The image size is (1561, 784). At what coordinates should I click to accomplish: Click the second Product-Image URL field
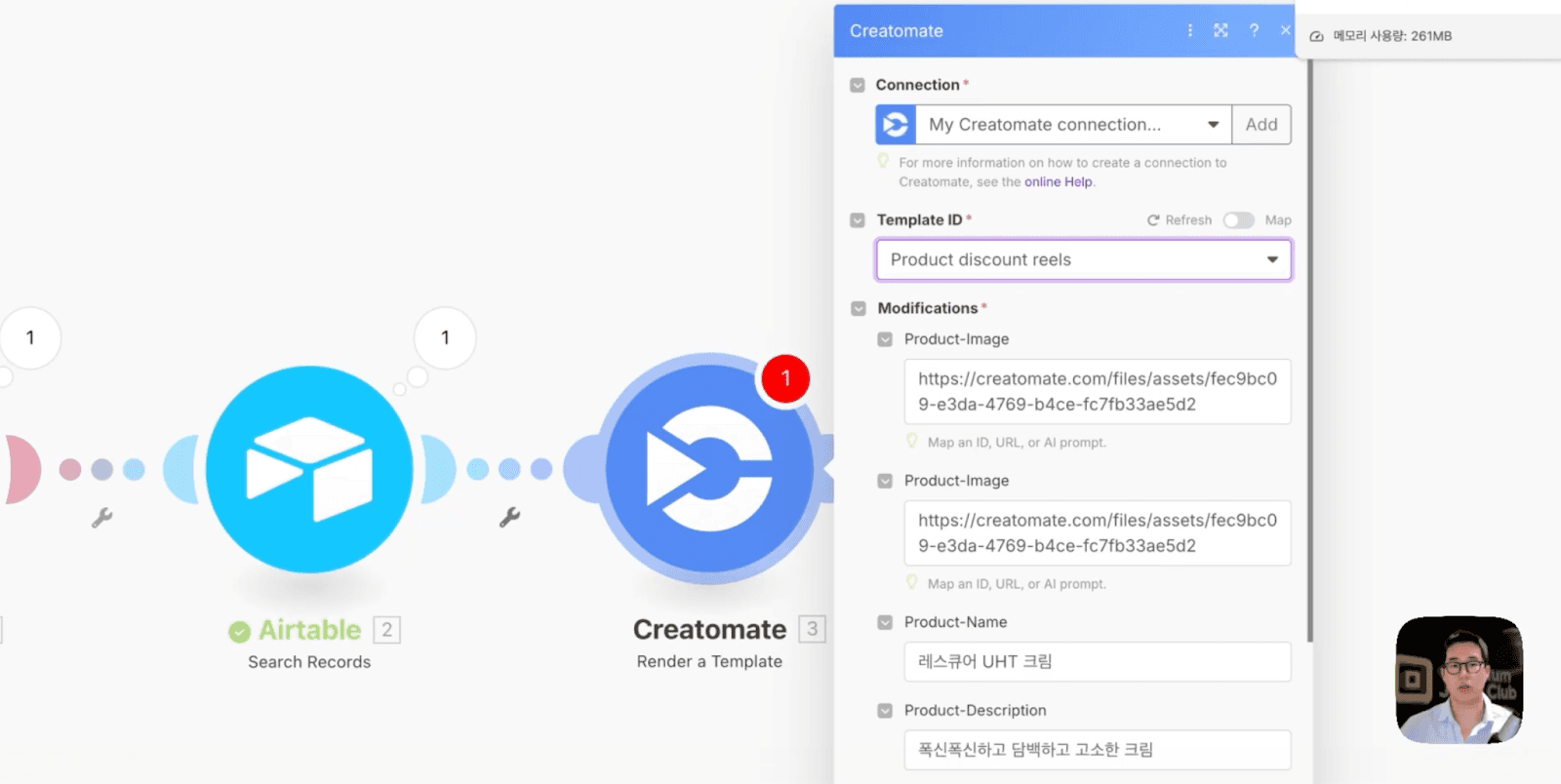coord(1098,532)
